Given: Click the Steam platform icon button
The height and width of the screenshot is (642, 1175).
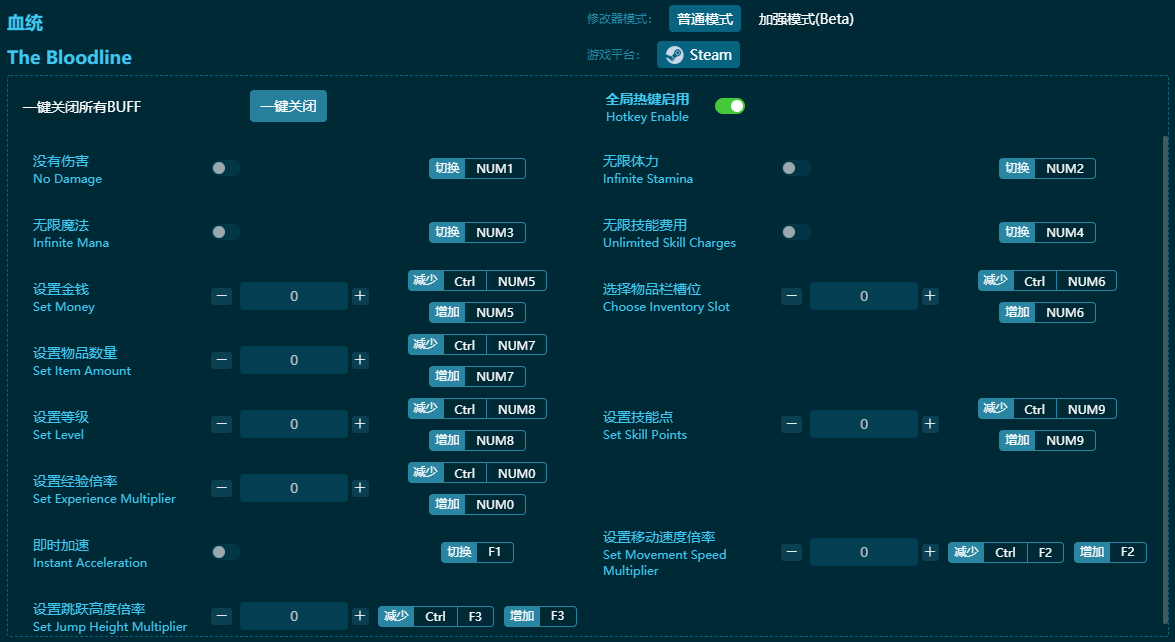Looking at the screenshot, I should point(698,55).
